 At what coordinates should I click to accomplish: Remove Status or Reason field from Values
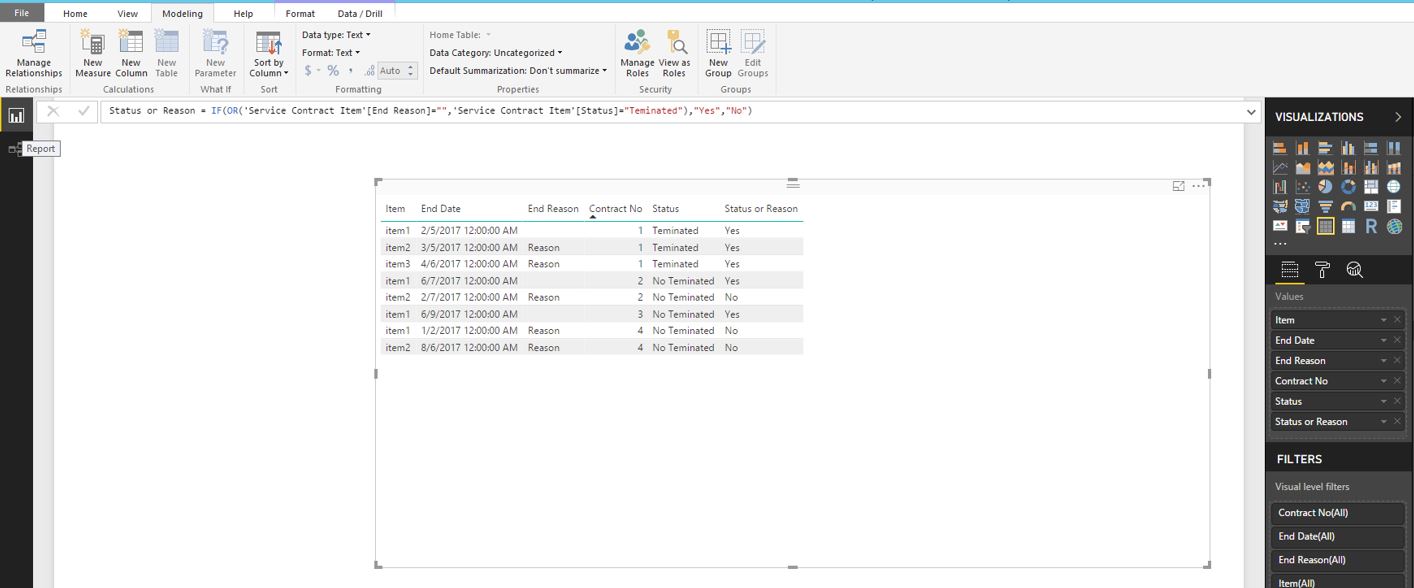coord(1398,421)
